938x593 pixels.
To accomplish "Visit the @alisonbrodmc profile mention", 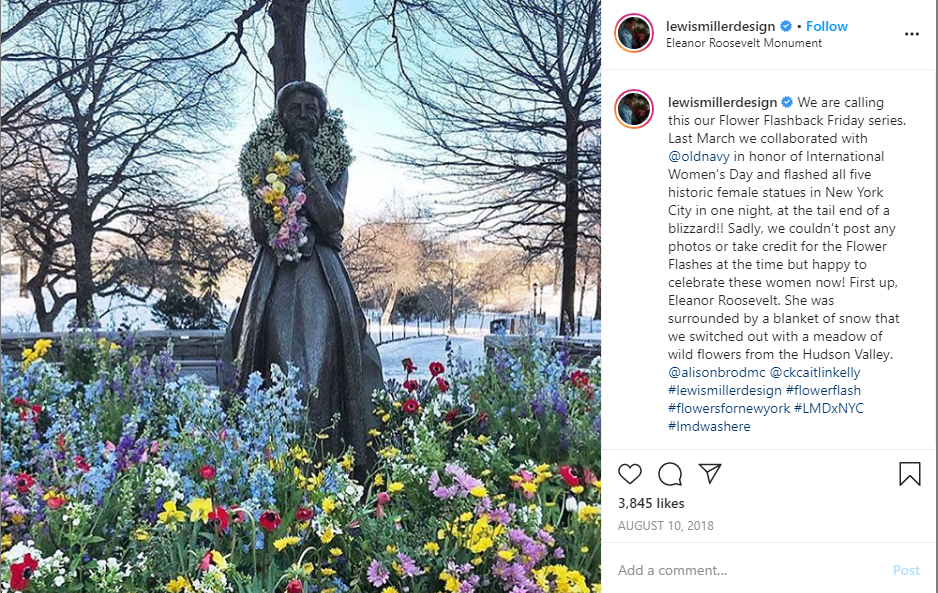I will (x=717, y=372).
